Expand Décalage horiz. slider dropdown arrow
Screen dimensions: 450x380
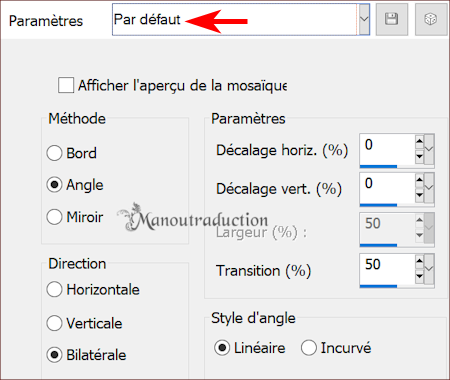pos(429,149)
